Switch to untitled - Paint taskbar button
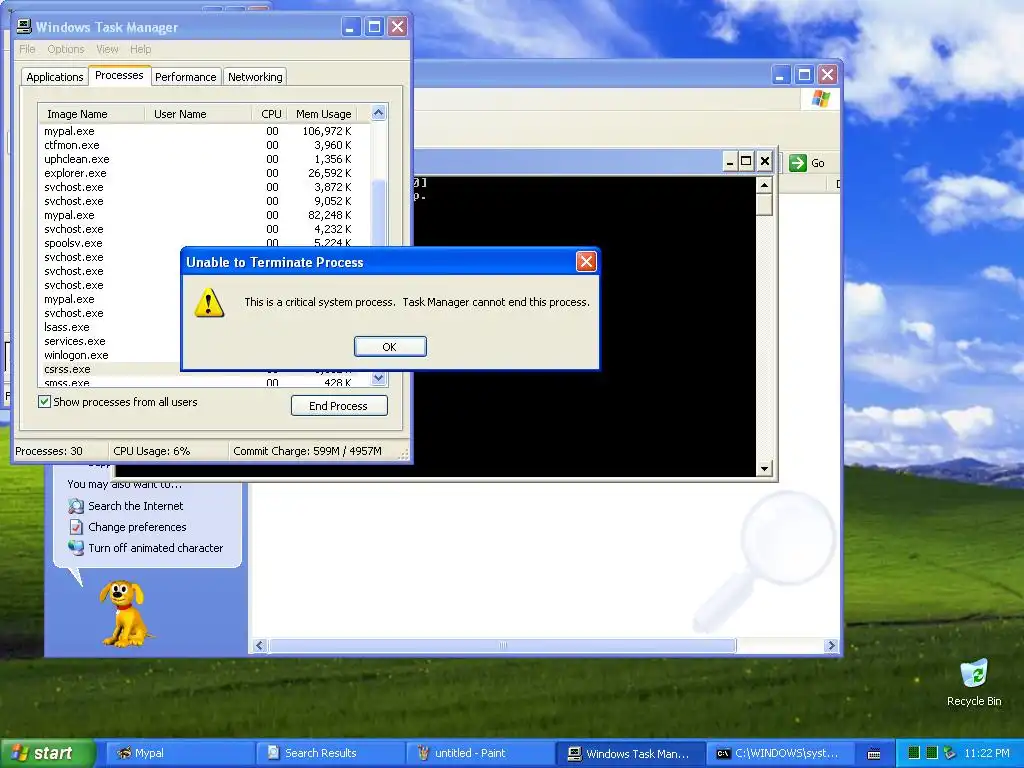The width and height of the screenshot is (1024, 768). 480,753
